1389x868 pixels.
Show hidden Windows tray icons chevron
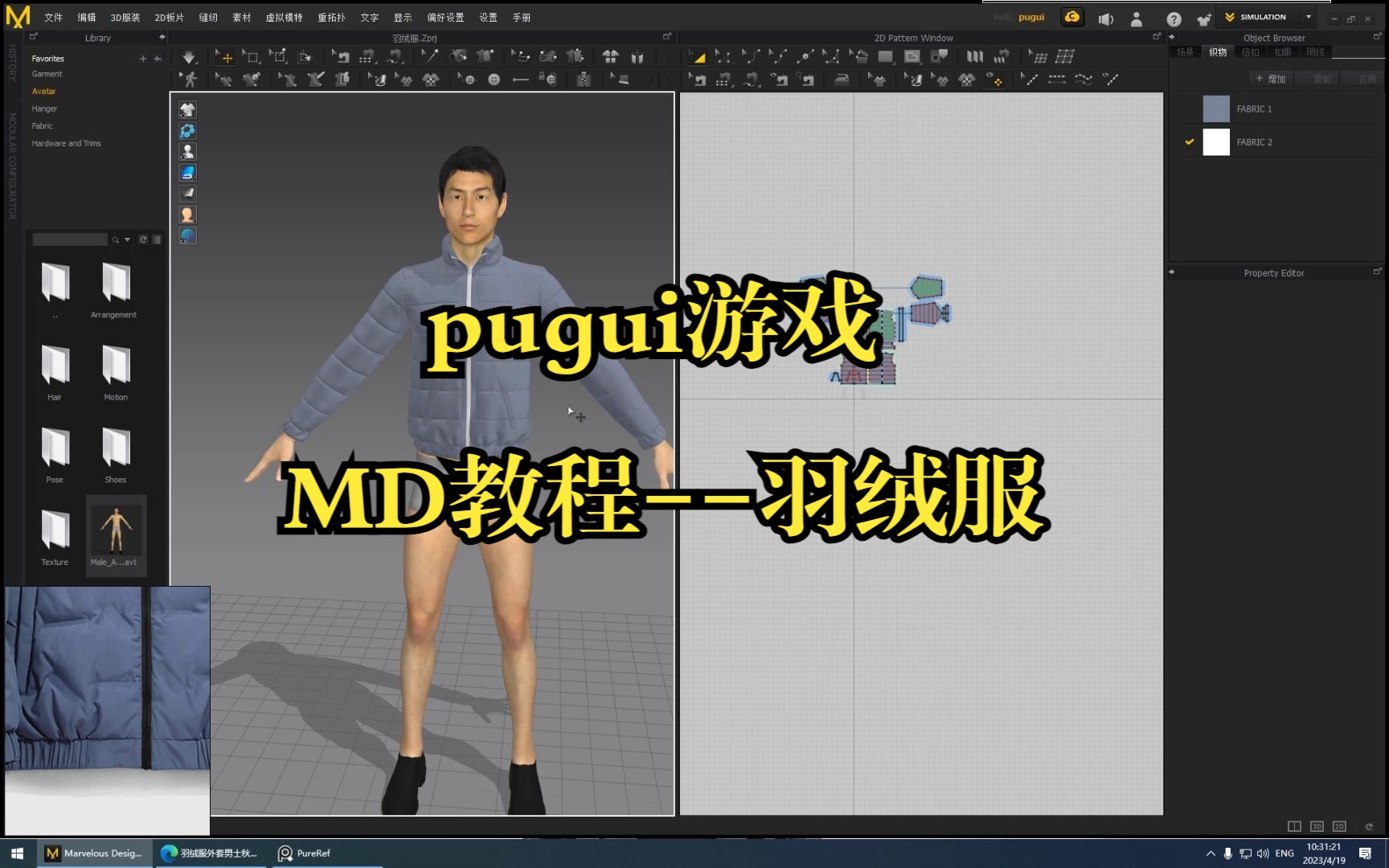point(1211,854)
